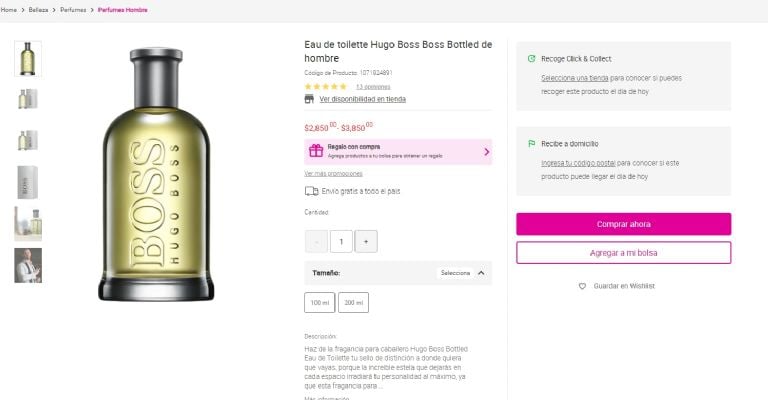
Task: Collapse the Tamaño size section
Action: point(480,273)
